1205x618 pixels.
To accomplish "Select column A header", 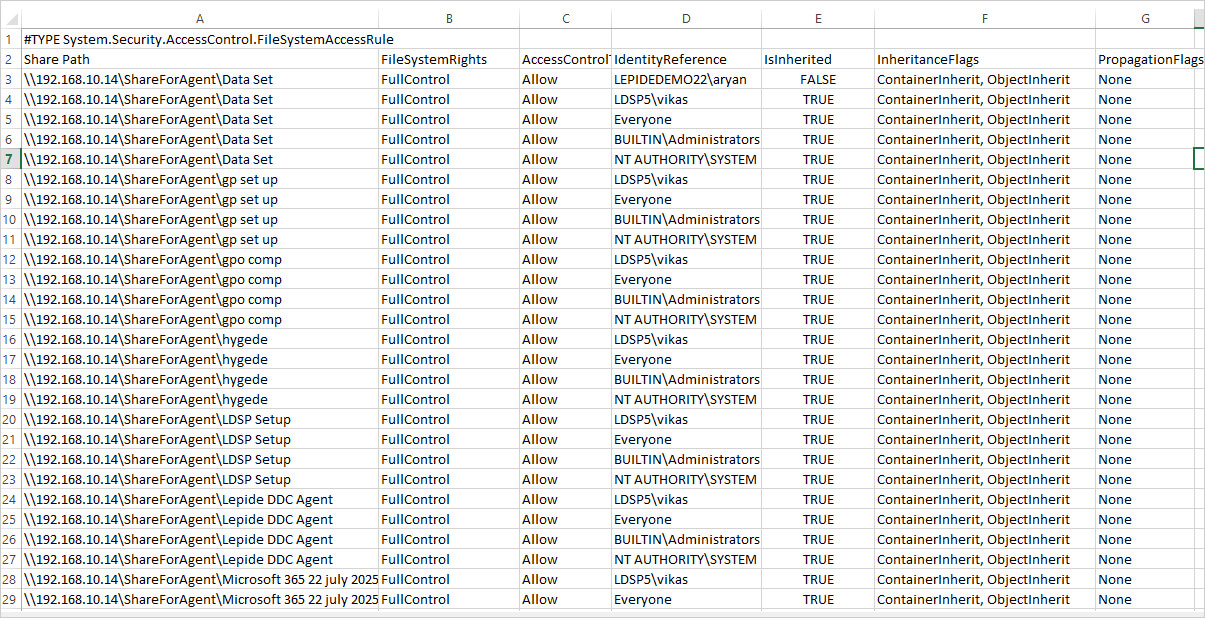I will (x=200, y=18).
